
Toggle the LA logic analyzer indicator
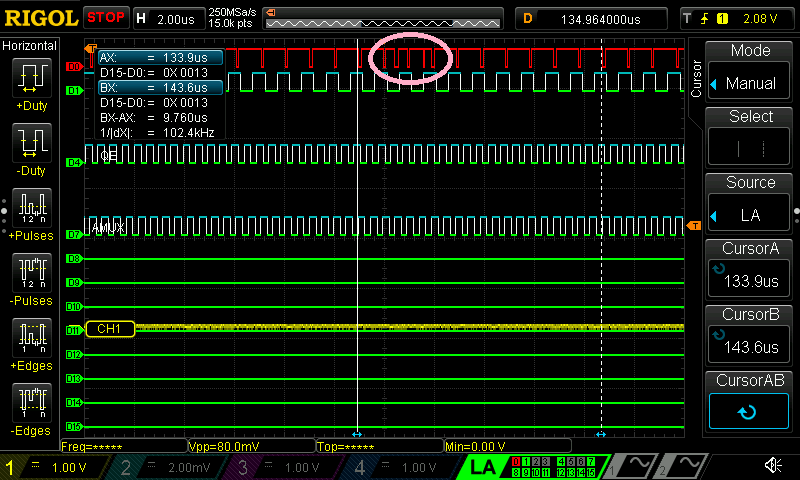point(483,467)
